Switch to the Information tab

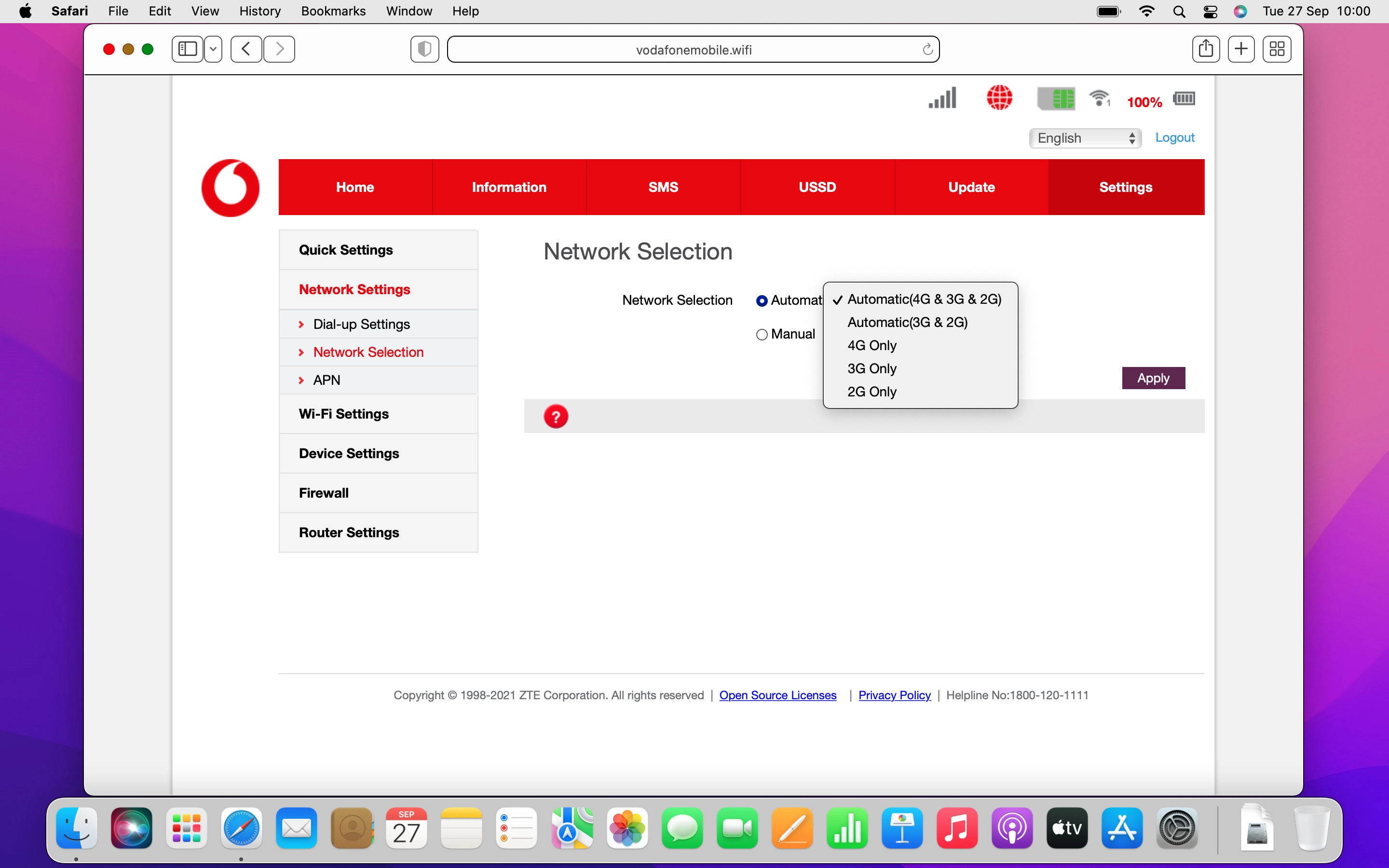(x=508, y=187)
